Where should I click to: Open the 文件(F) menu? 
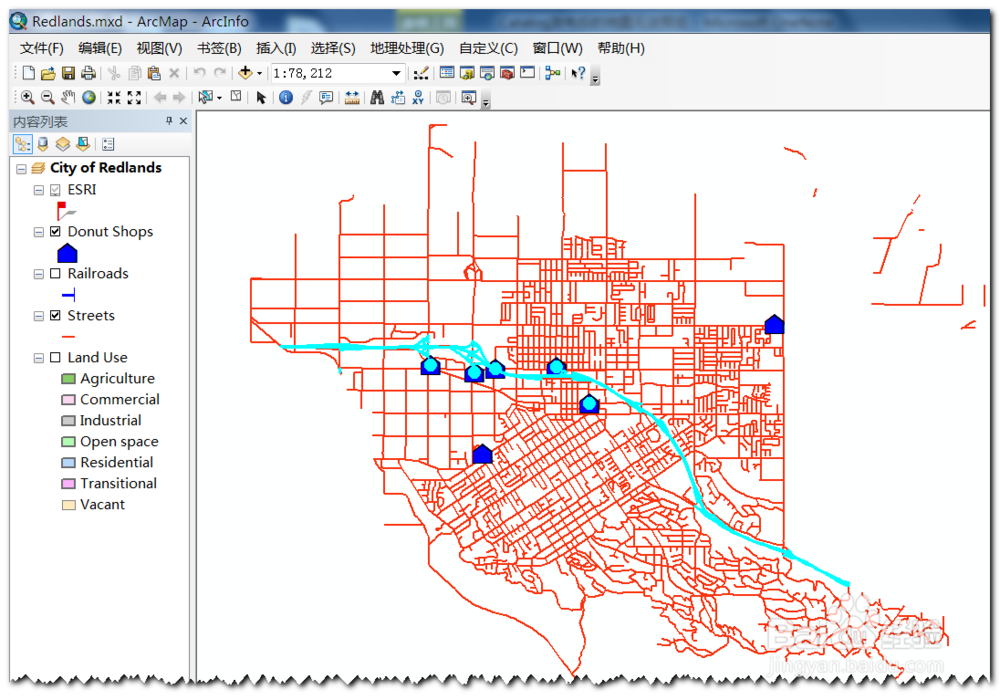point(41,48)
